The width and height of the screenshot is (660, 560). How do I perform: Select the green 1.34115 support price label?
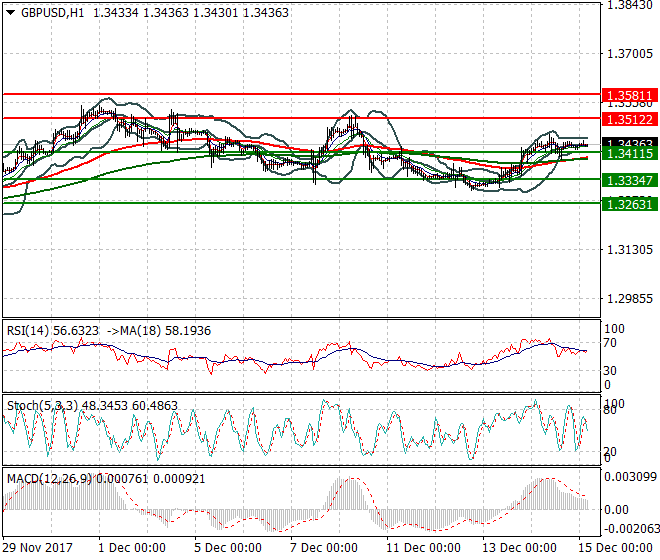[630, 153]
